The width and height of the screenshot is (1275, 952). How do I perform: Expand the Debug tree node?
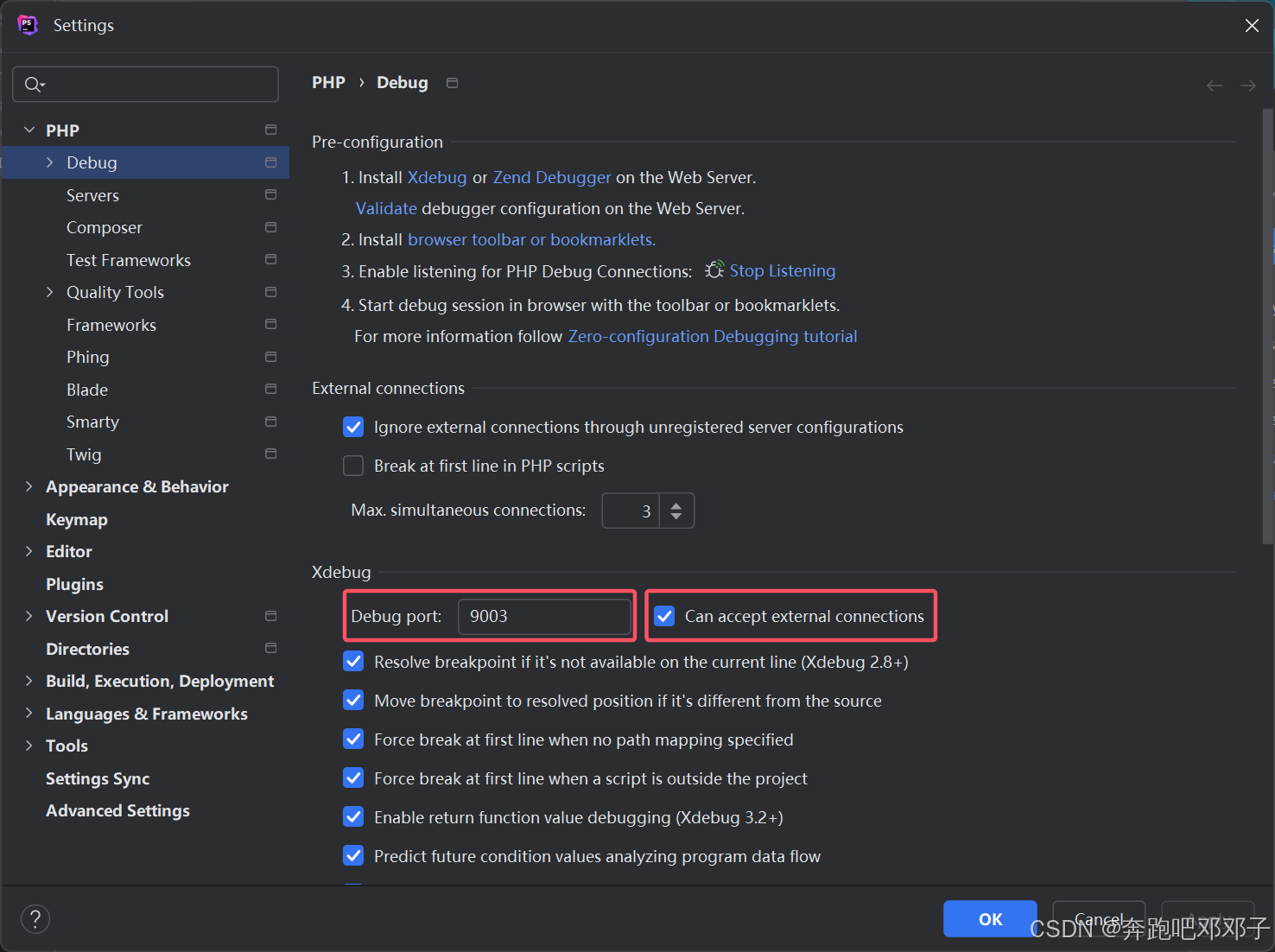tap(49, 162)
